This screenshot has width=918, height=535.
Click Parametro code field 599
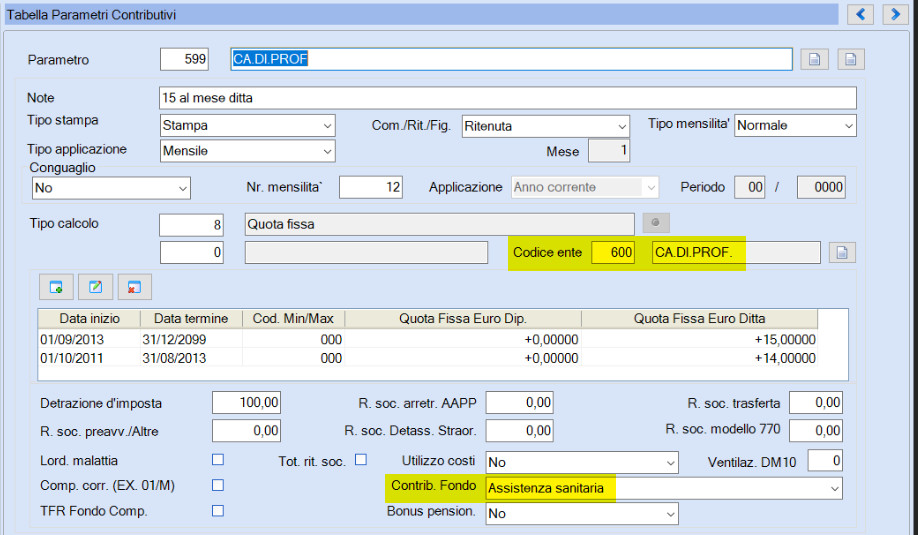pyautogui.click(x=184, y=59)
